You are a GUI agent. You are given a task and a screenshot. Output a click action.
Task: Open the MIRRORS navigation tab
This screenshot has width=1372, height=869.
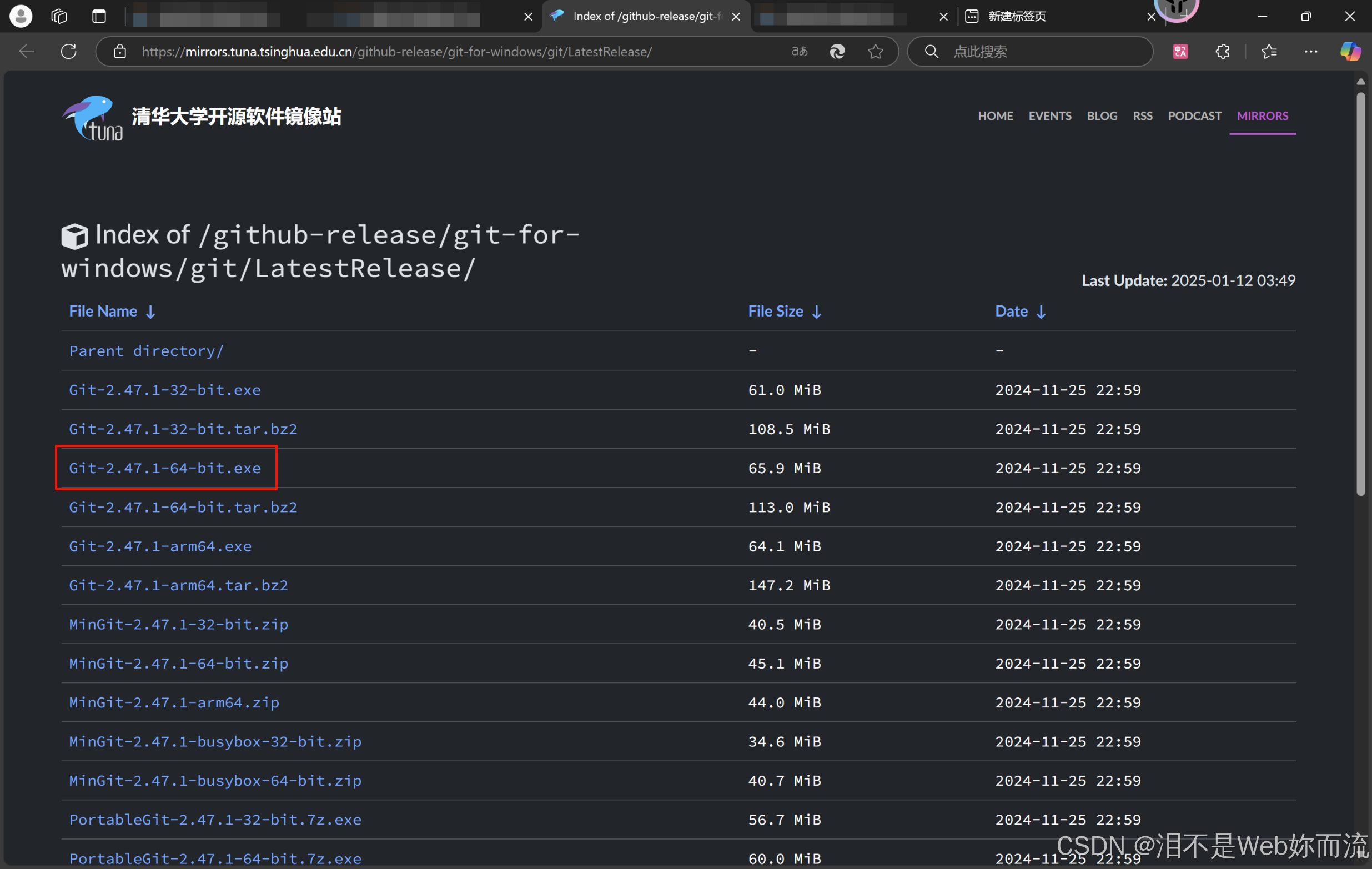click(x=1262, y=115)
